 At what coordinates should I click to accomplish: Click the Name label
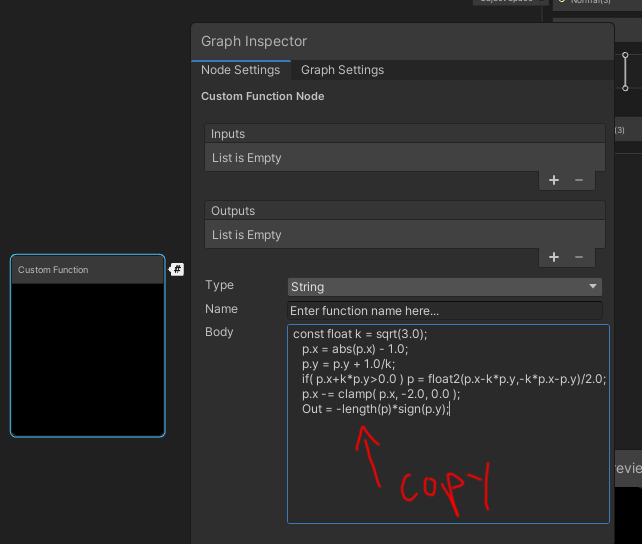(221, 309)
